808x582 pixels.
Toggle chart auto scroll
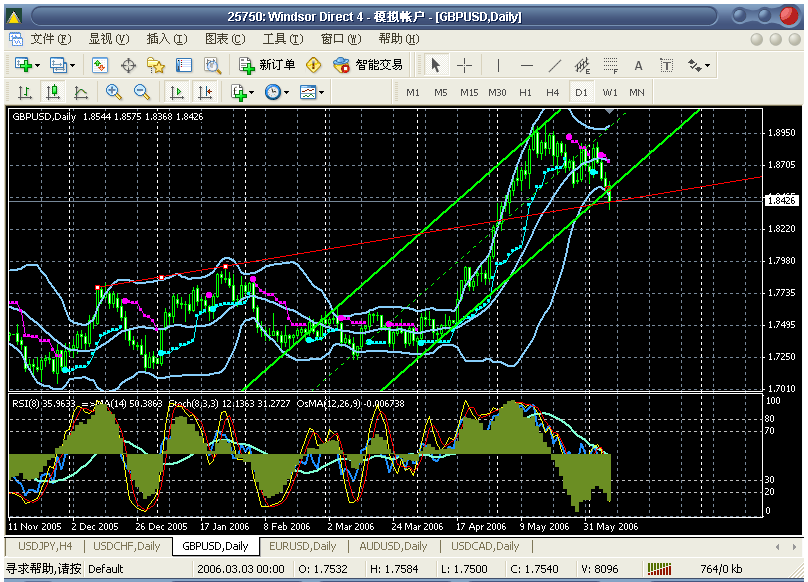pos(177,92)
